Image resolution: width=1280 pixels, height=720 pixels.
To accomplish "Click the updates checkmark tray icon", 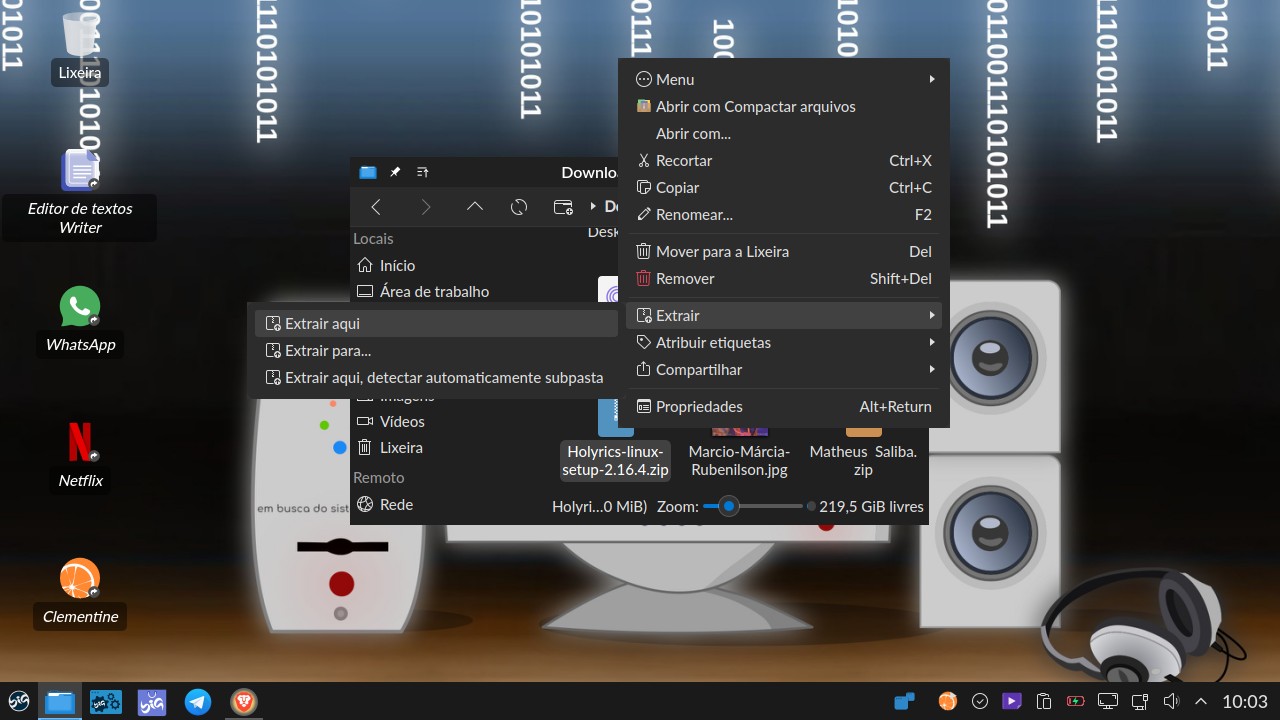I will 979,701.
